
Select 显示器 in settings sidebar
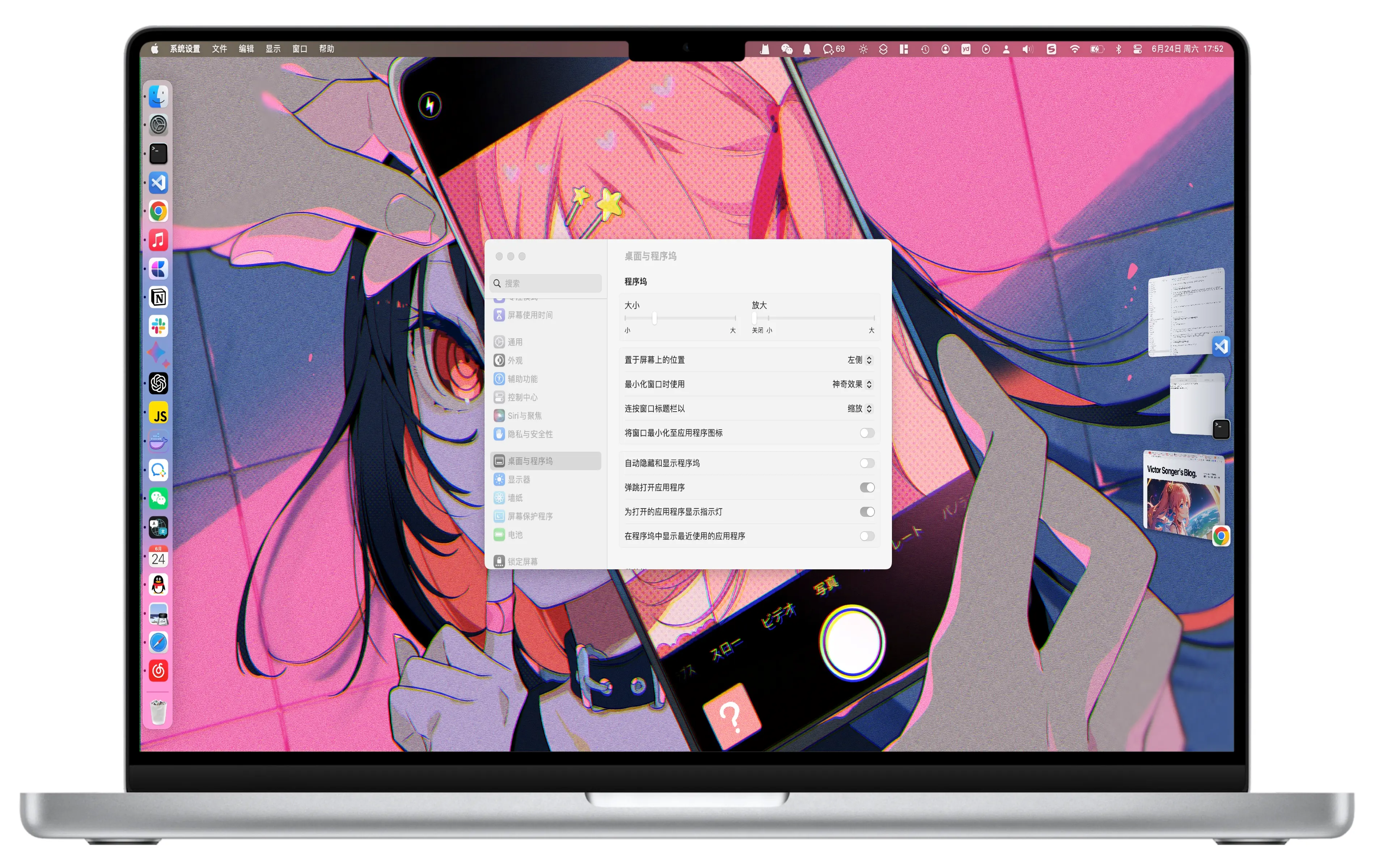pos(546,480)
